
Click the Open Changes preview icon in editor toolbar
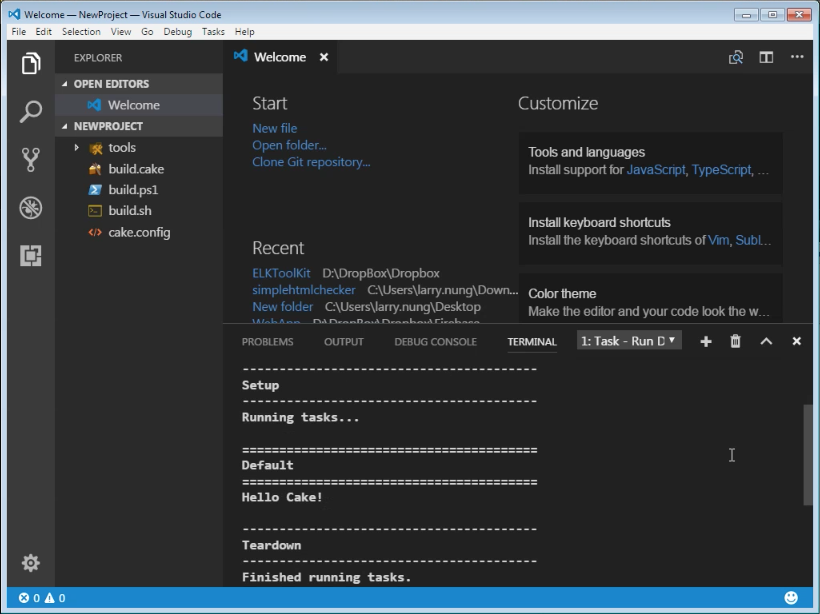[x=736, y=57]
